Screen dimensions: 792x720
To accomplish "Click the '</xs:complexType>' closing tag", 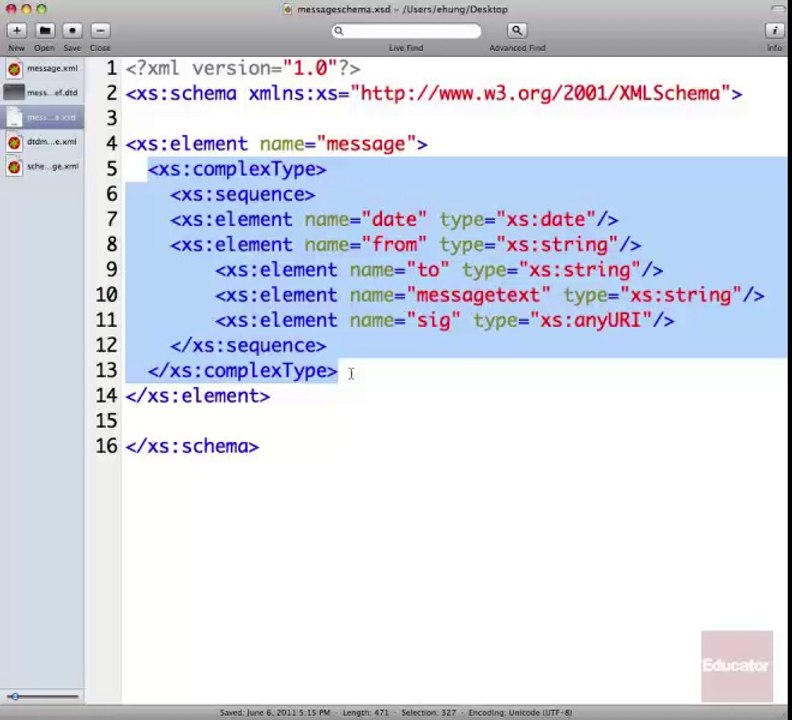I will [242, 371].
